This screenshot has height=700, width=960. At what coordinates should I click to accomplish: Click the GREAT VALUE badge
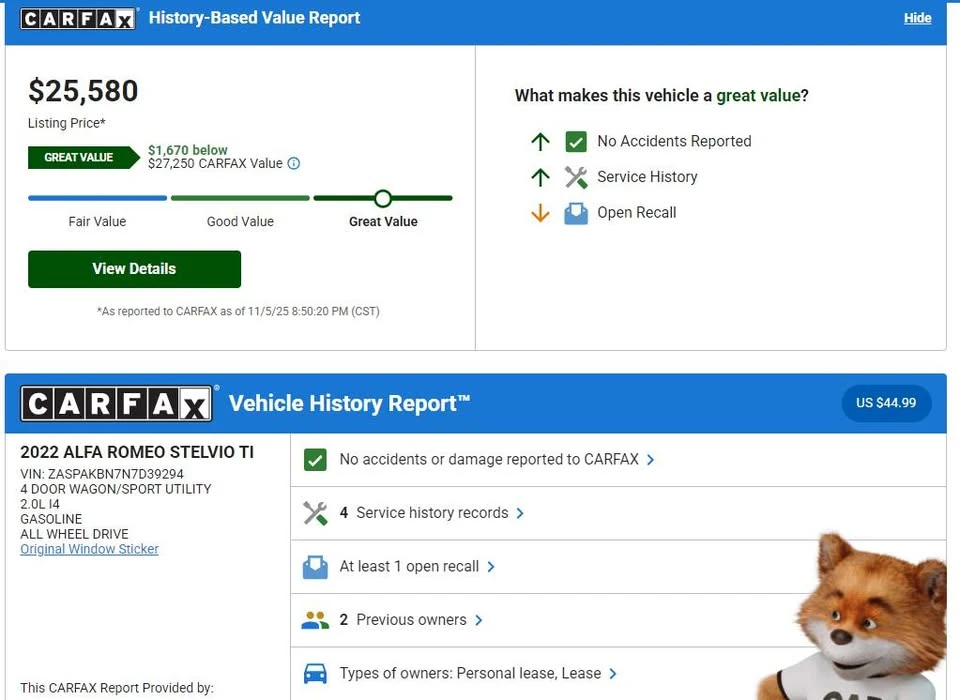tap(83, 157)
